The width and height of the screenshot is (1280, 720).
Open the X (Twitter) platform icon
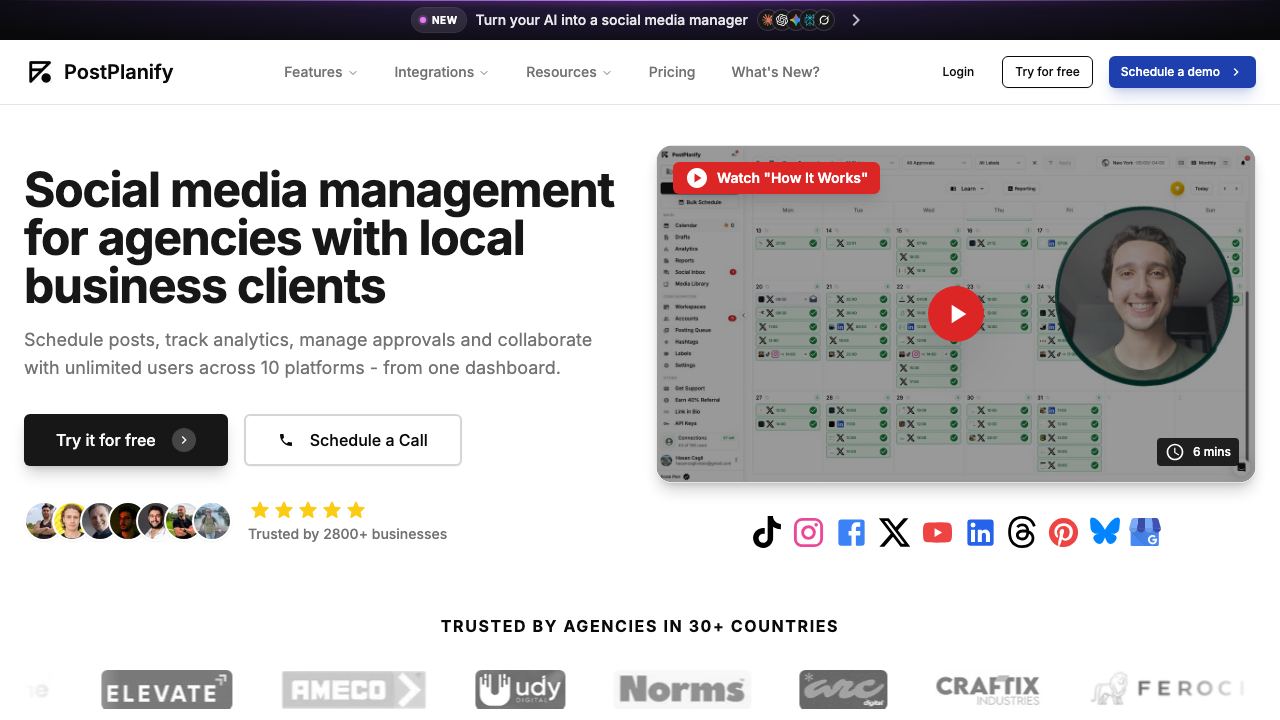[894, 532]
